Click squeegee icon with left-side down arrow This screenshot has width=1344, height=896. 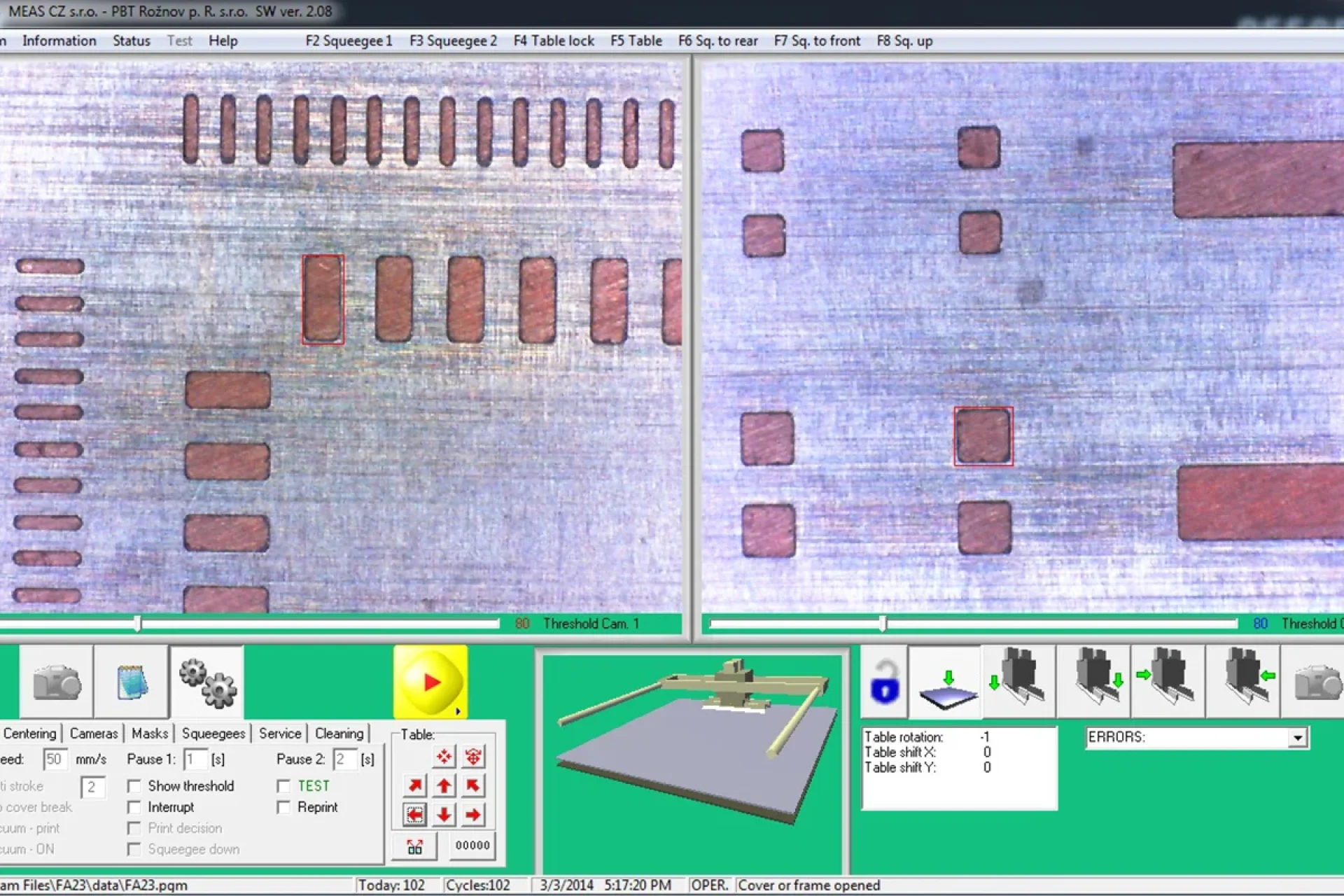1020,682
